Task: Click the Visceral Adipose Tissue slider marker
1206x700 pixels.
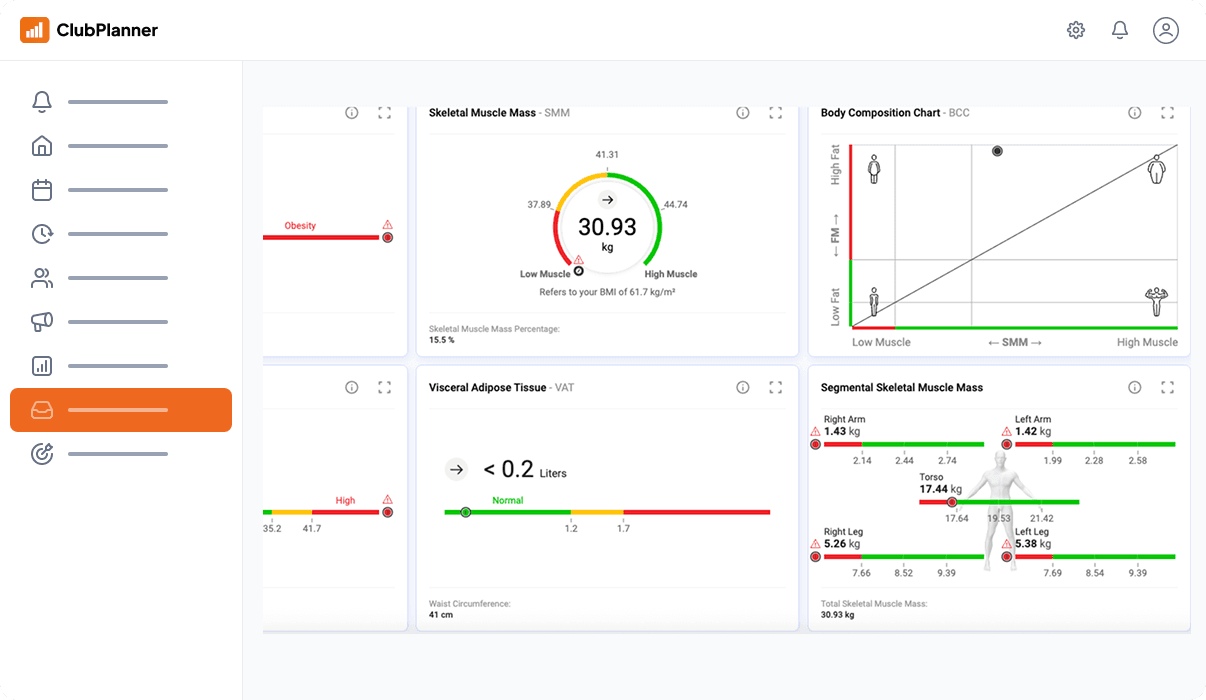Action: click(465, 512)
